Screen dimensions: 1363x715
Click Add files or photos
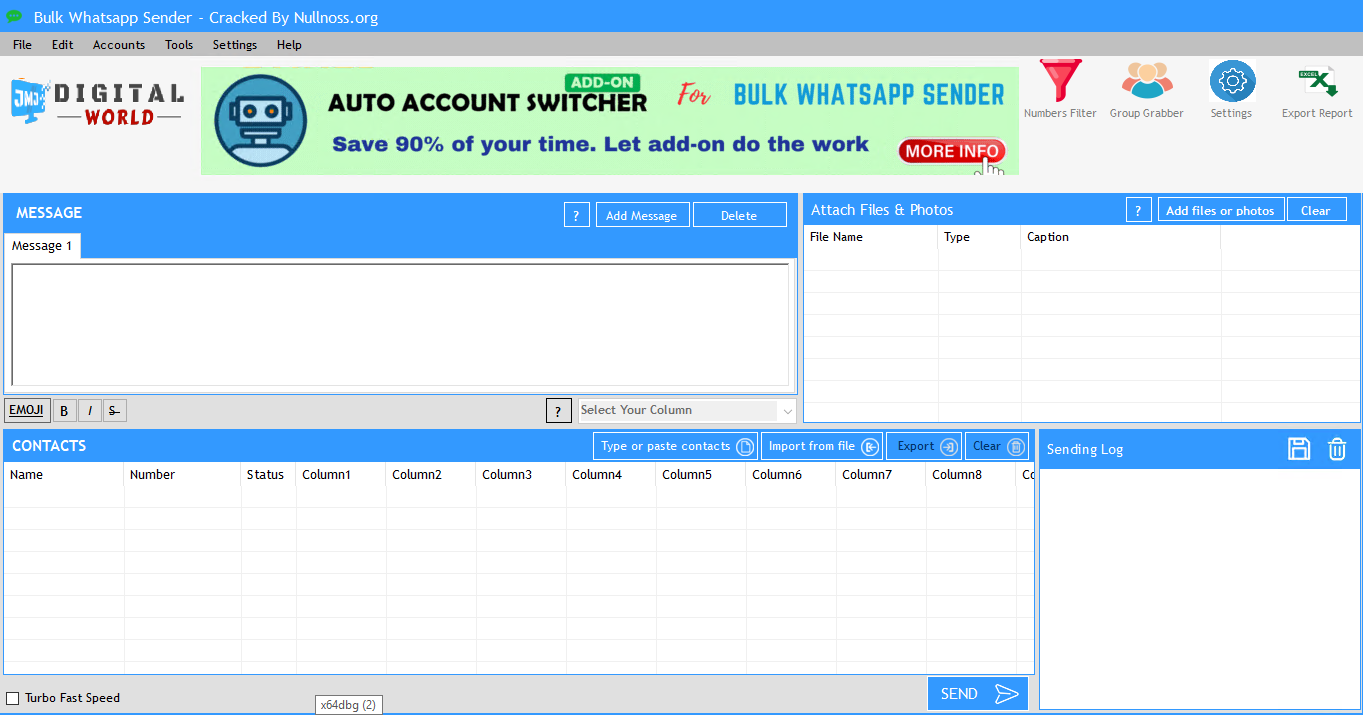[x=1221, y=210]
